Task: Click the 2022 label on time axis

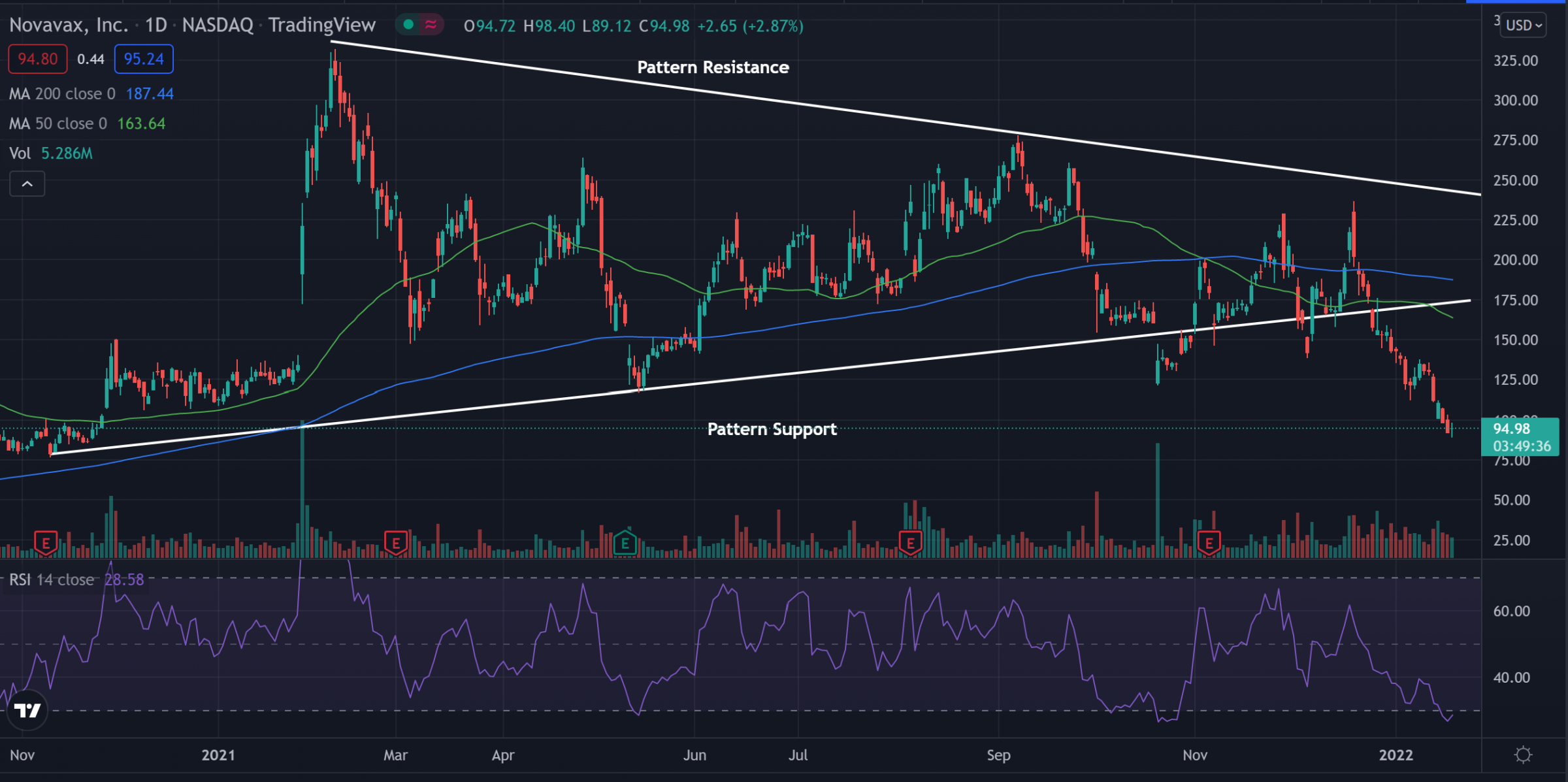Action: tap(1396, 755)
